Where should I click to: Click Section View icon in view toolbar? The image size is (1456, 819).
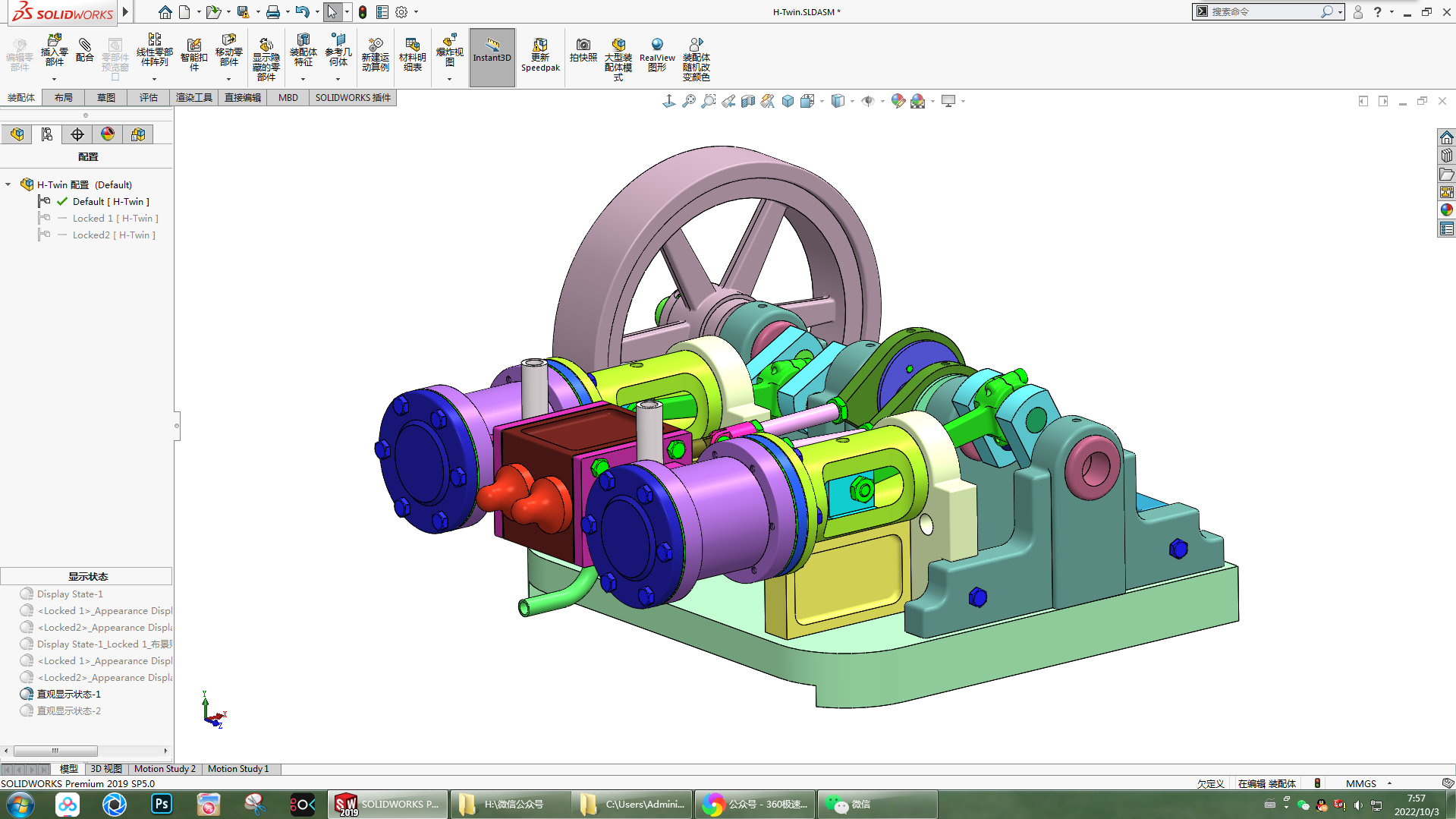point(747,101)
